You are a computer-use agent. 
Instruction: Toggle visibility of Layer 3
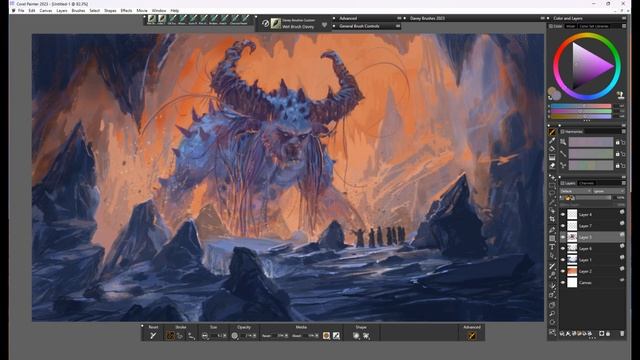click(563, 237)
